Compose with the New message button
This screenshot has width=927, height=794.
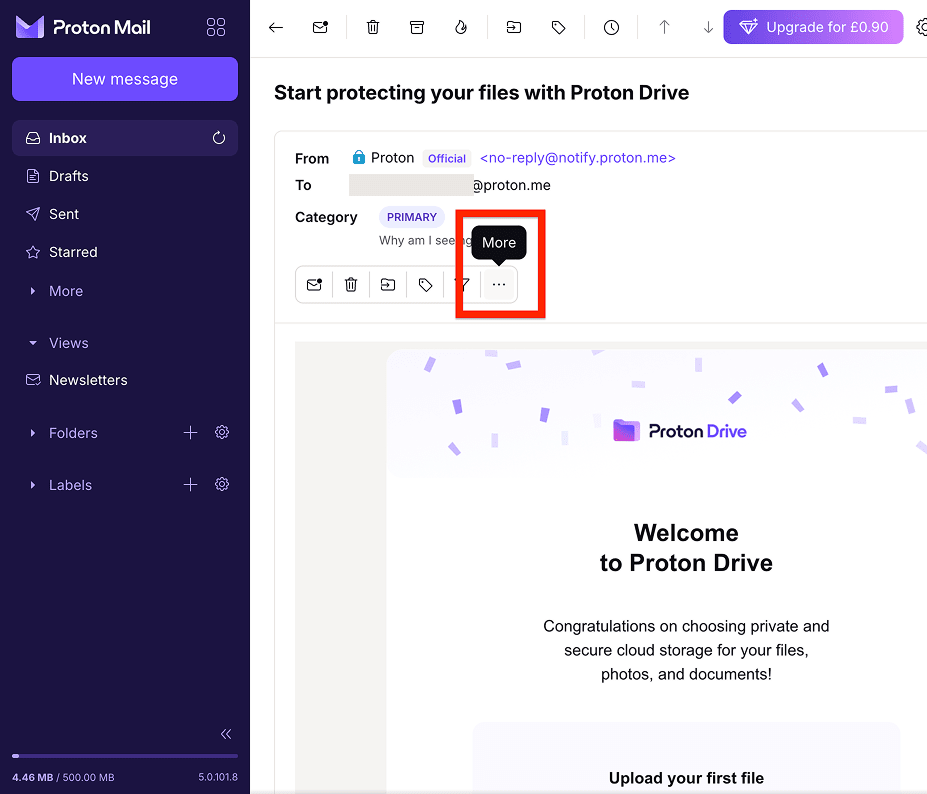[x=125, y=79]
